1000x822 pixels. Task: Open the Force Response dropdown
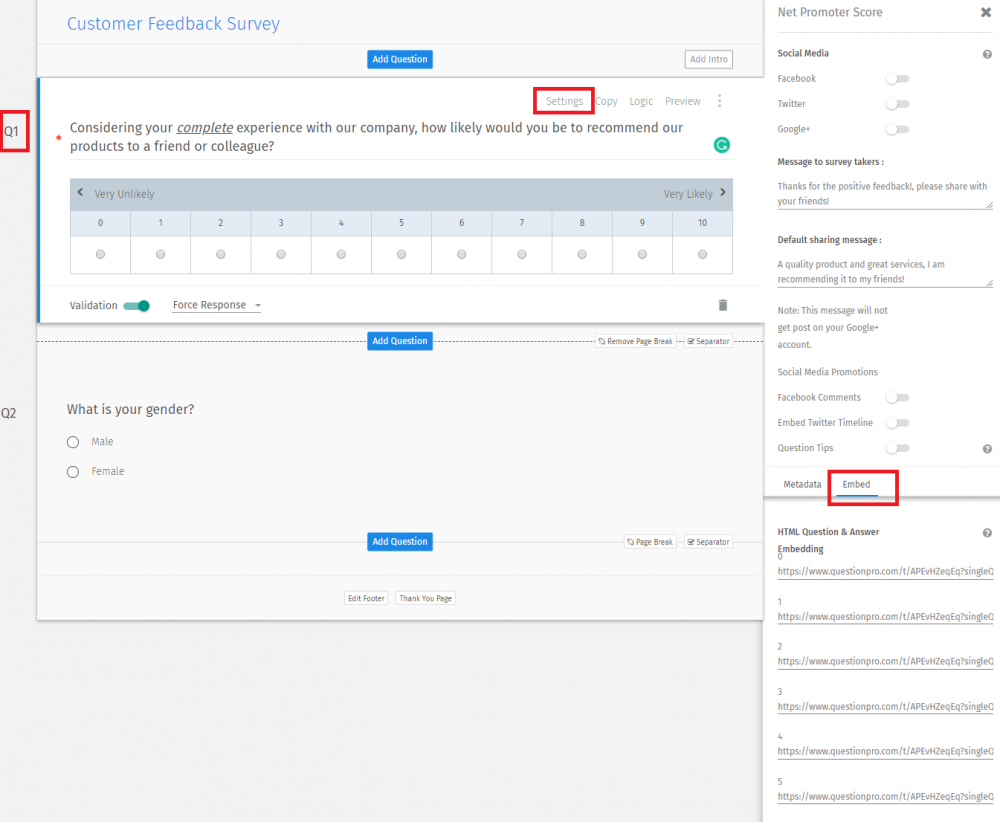coord(215,305)
